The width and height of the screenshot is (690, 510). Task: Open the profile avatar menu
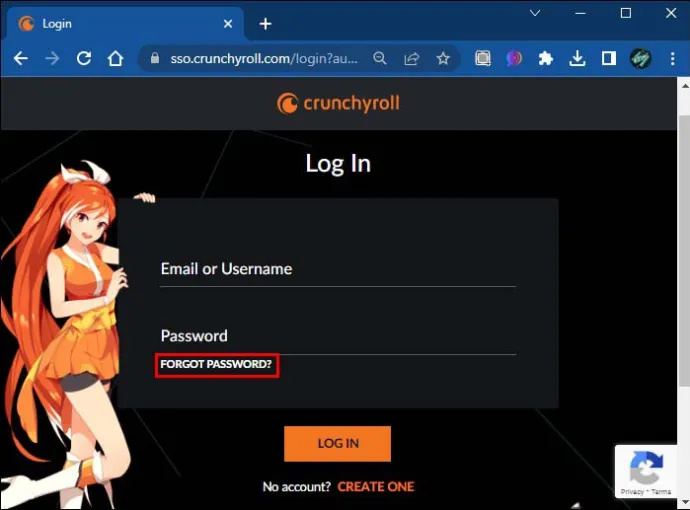pos(640,58)
